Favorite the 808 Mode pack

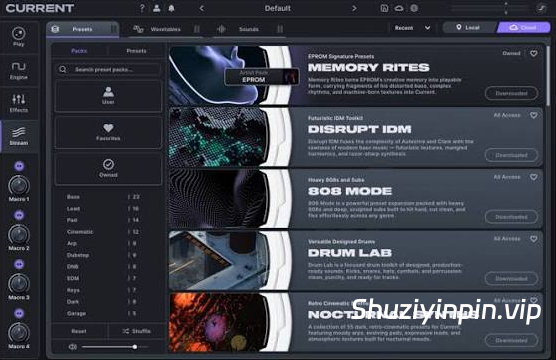534,177
